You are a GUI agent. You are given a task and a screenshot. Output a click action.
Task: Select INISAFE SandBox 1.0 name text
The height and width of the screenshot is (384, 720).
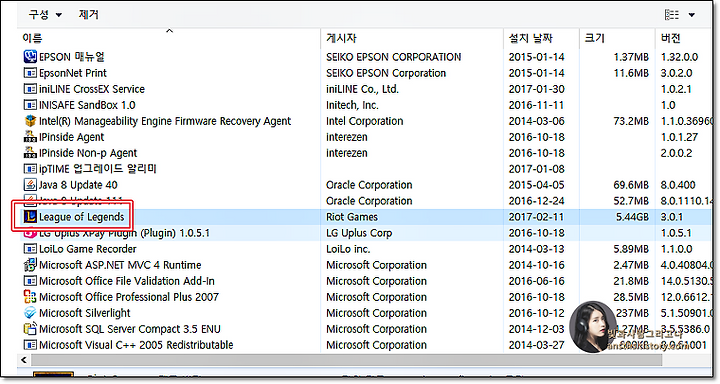(87, 105)
